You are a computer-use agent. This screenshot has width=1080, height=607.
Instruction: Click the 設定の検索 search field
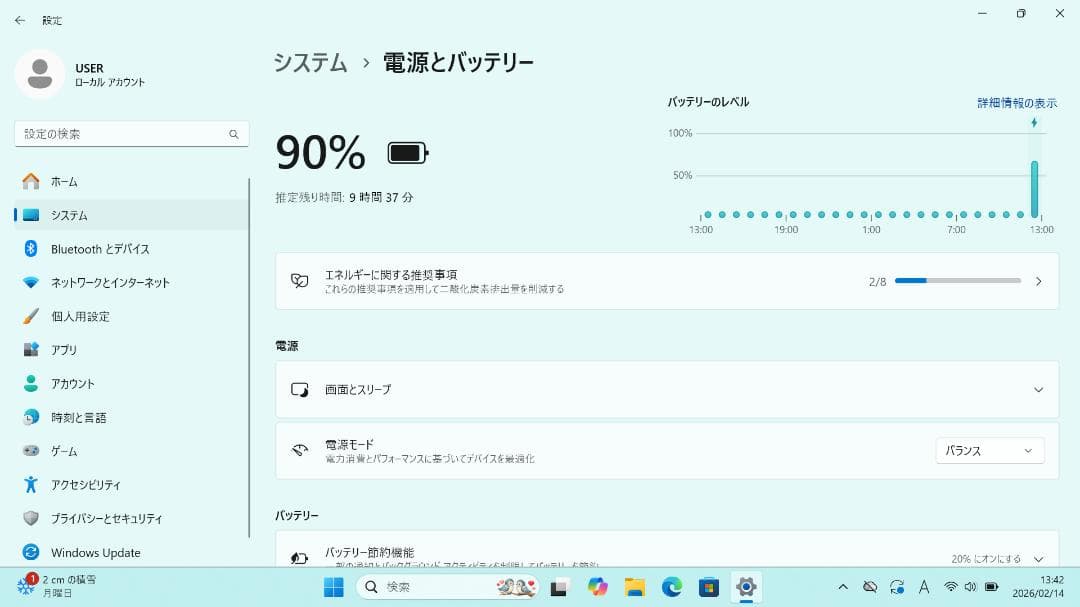[130, 133]
